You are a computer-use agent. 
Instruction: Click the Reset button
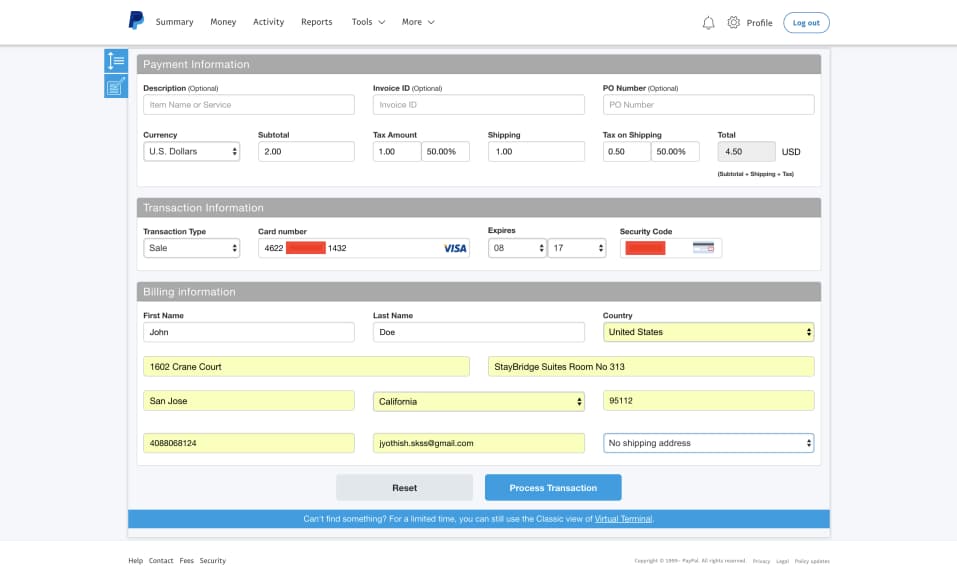coord(404,488)
